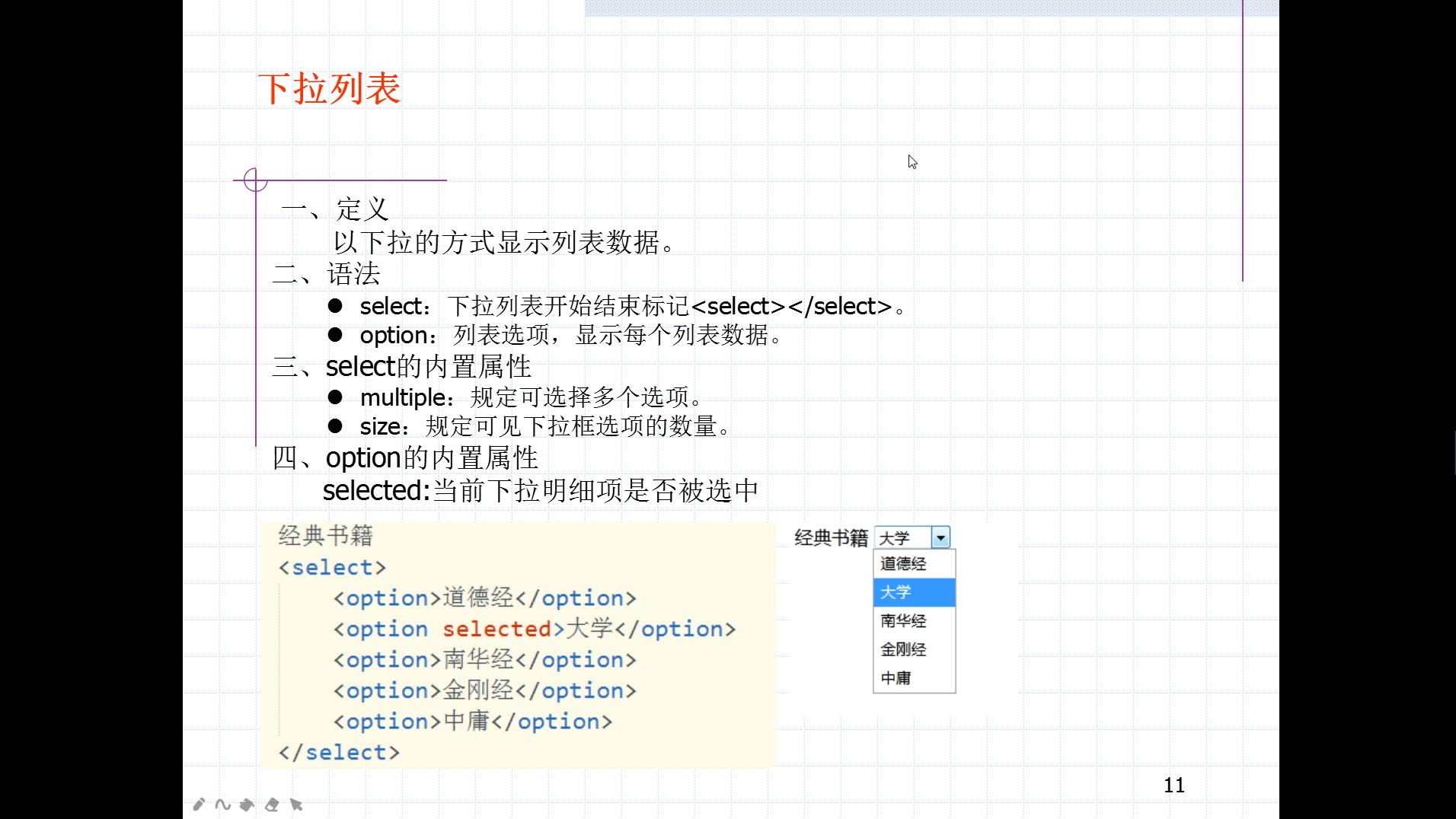Choose 道德经 in the dropdown list
1456x819 pixels.
(x=914, y=563)
